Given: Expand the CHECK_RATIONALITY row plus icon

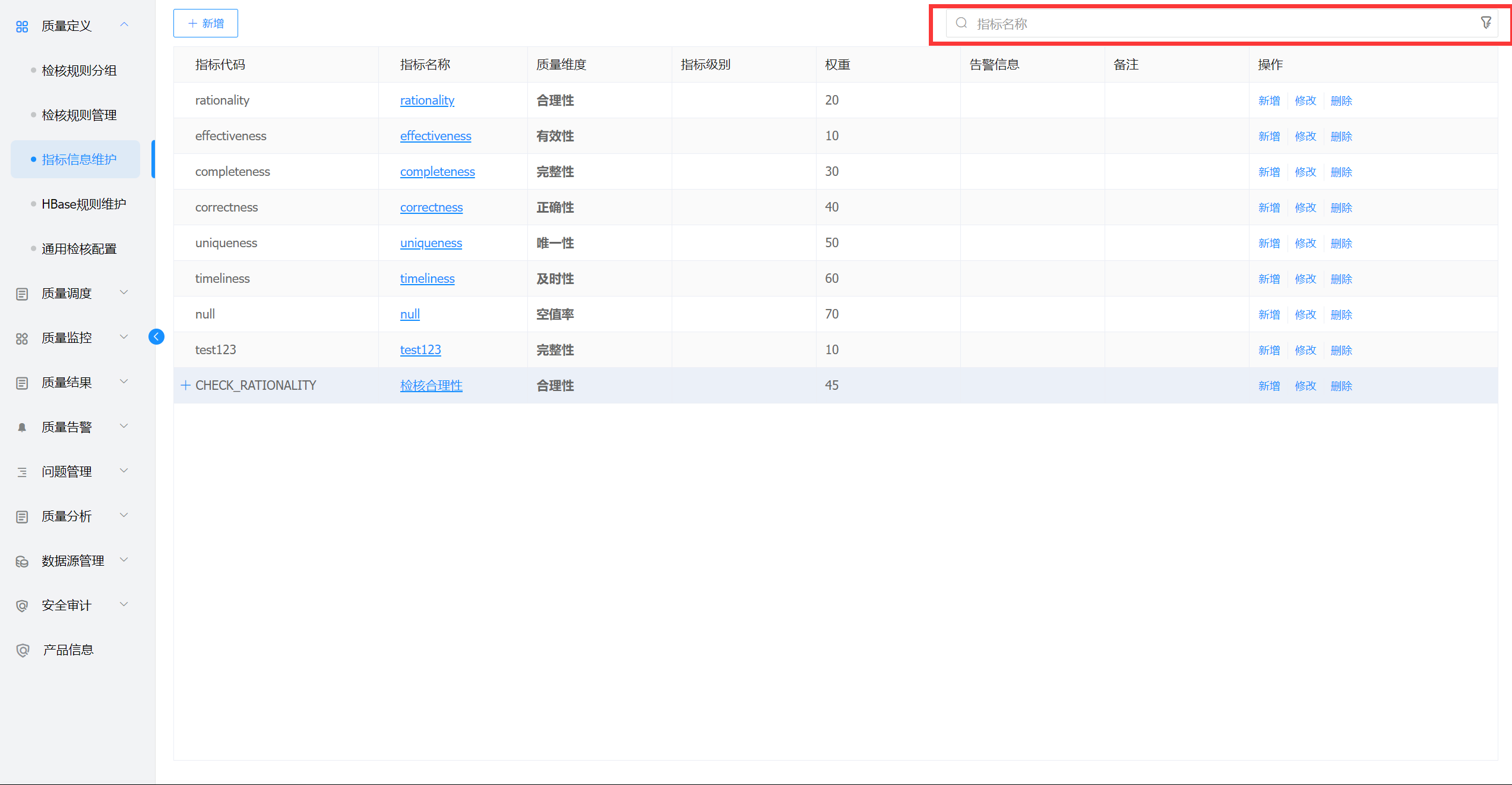Looking at the screenshot, I should (185, 385).
